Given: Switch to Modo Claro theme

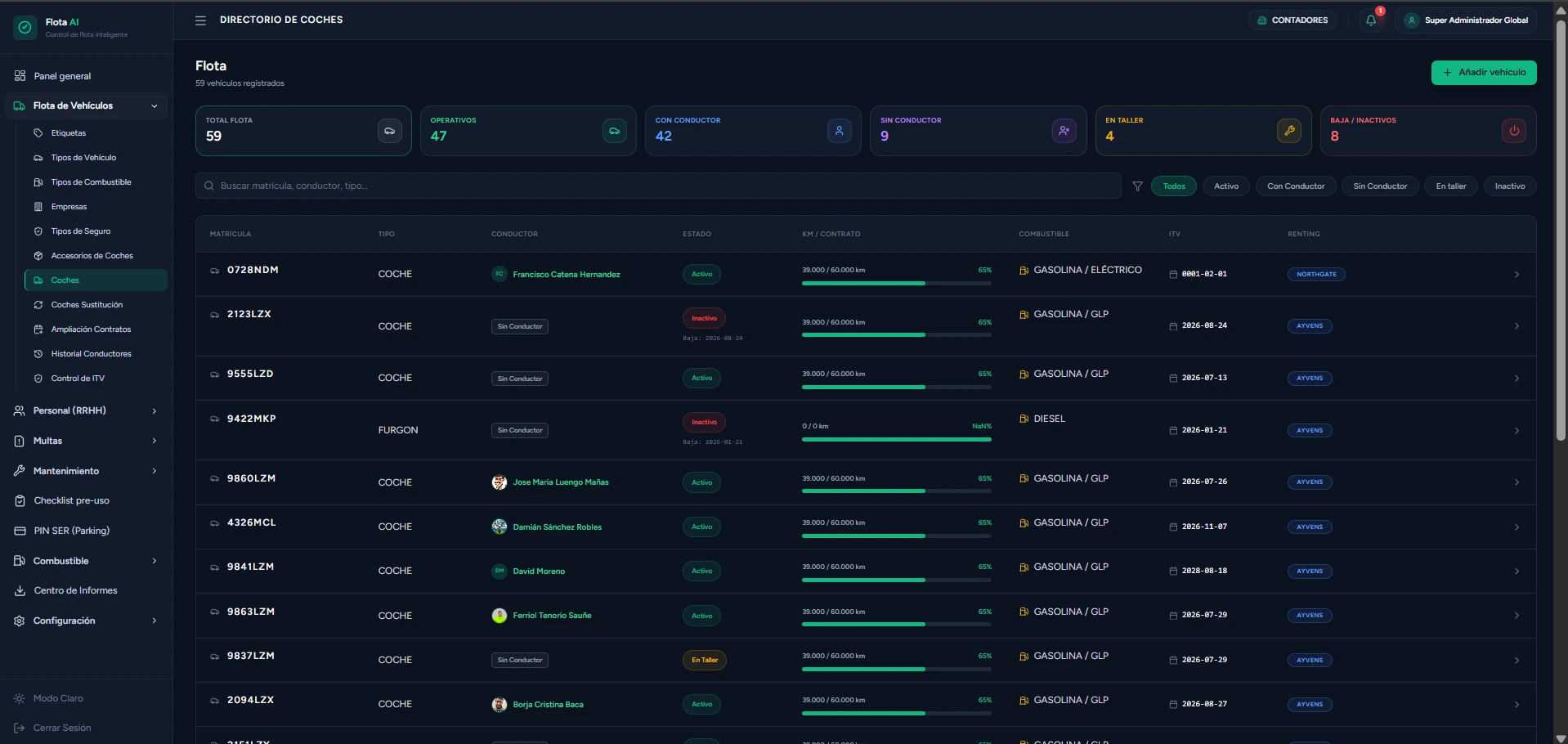Looking at the screenshot, I should click(57, 698).
